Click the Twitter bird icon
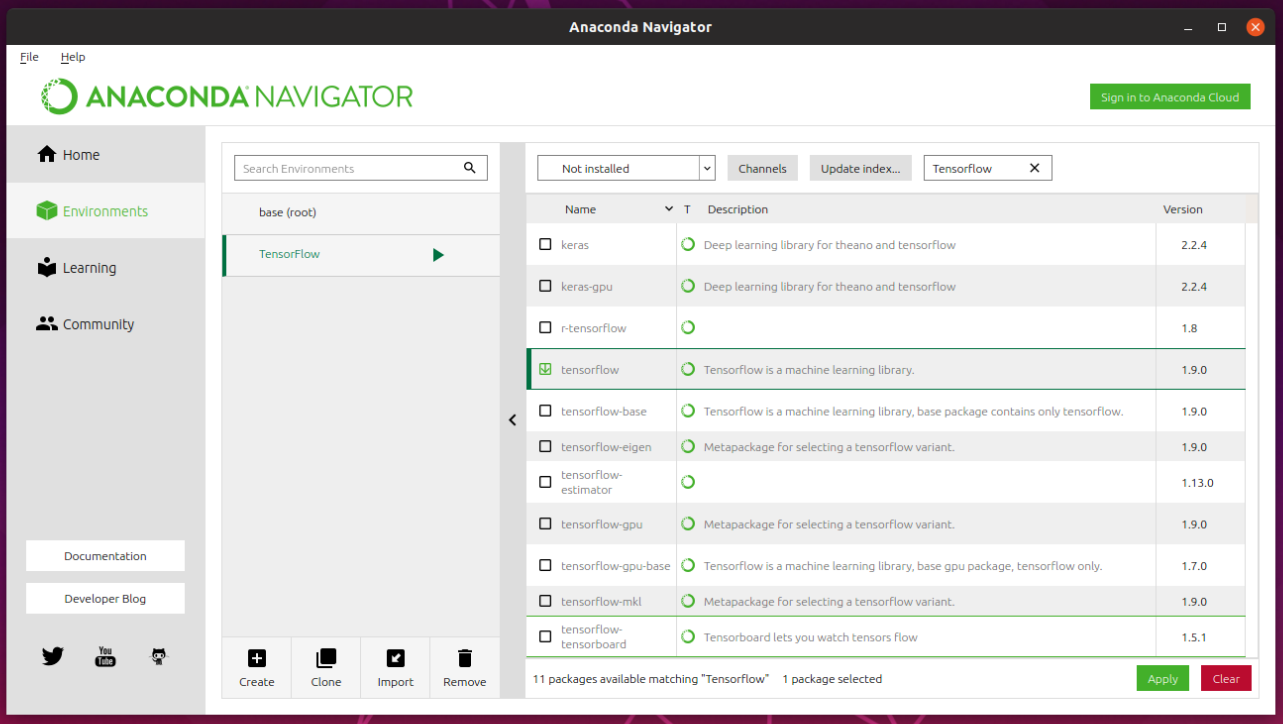This screenshot has height=724, width=1283. coord(53,657)
